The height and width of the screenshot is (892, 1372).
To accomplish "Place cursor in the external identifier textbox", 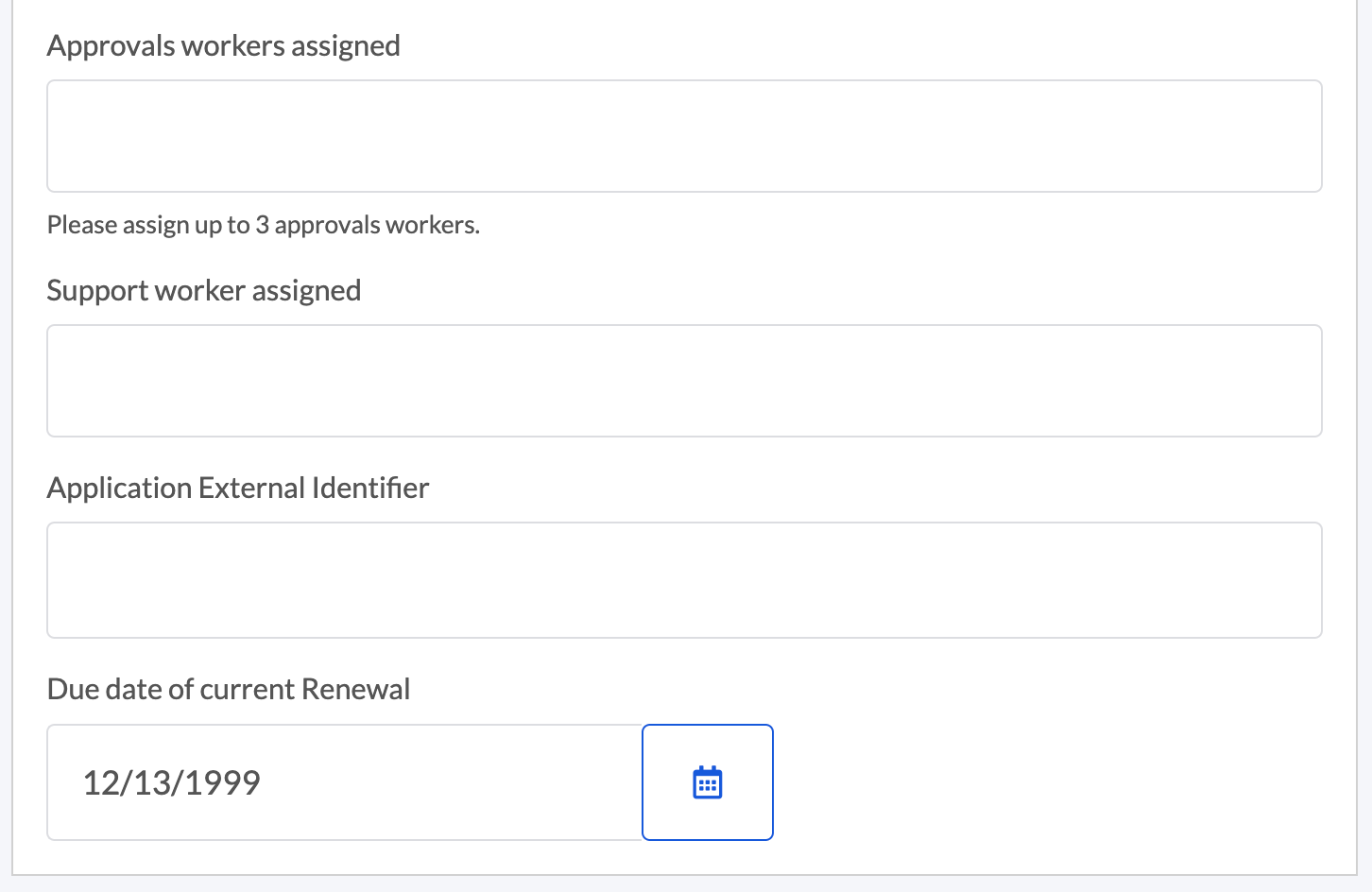I will coord(684,580).
